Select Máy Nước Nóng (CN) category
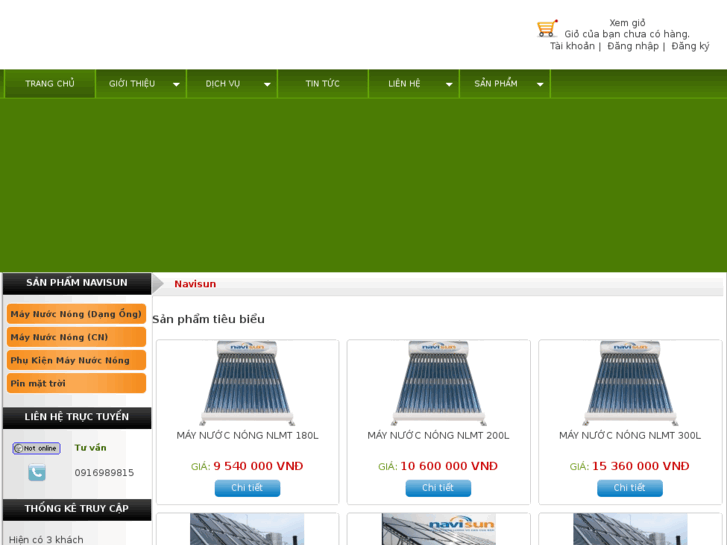The image size is (727, 545). pyautogui.click(x=77, y=337)
